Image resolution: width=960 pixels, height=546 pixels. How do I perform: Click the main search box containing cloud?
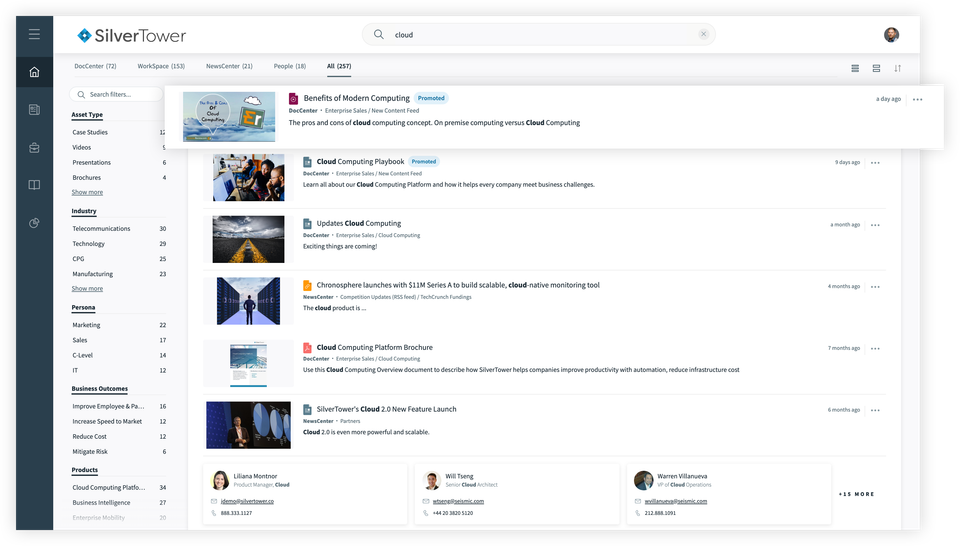pos(539,34)
